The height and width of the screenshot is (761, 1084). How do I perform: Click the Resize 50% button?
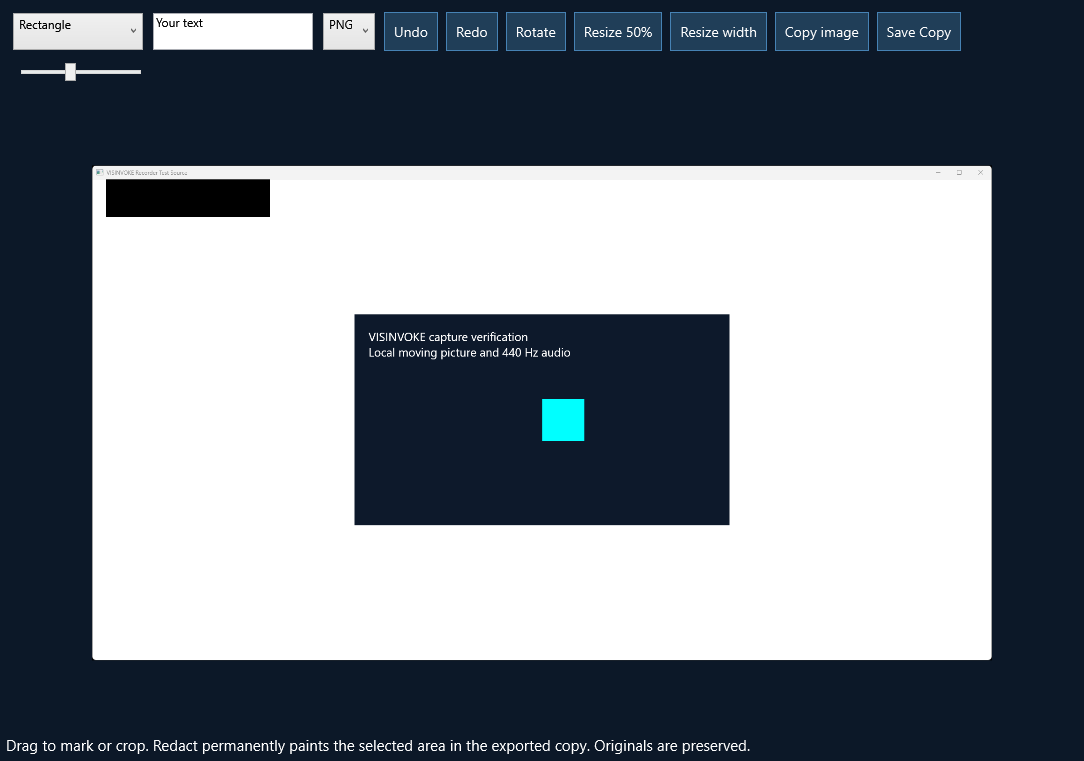click(617, 32)
